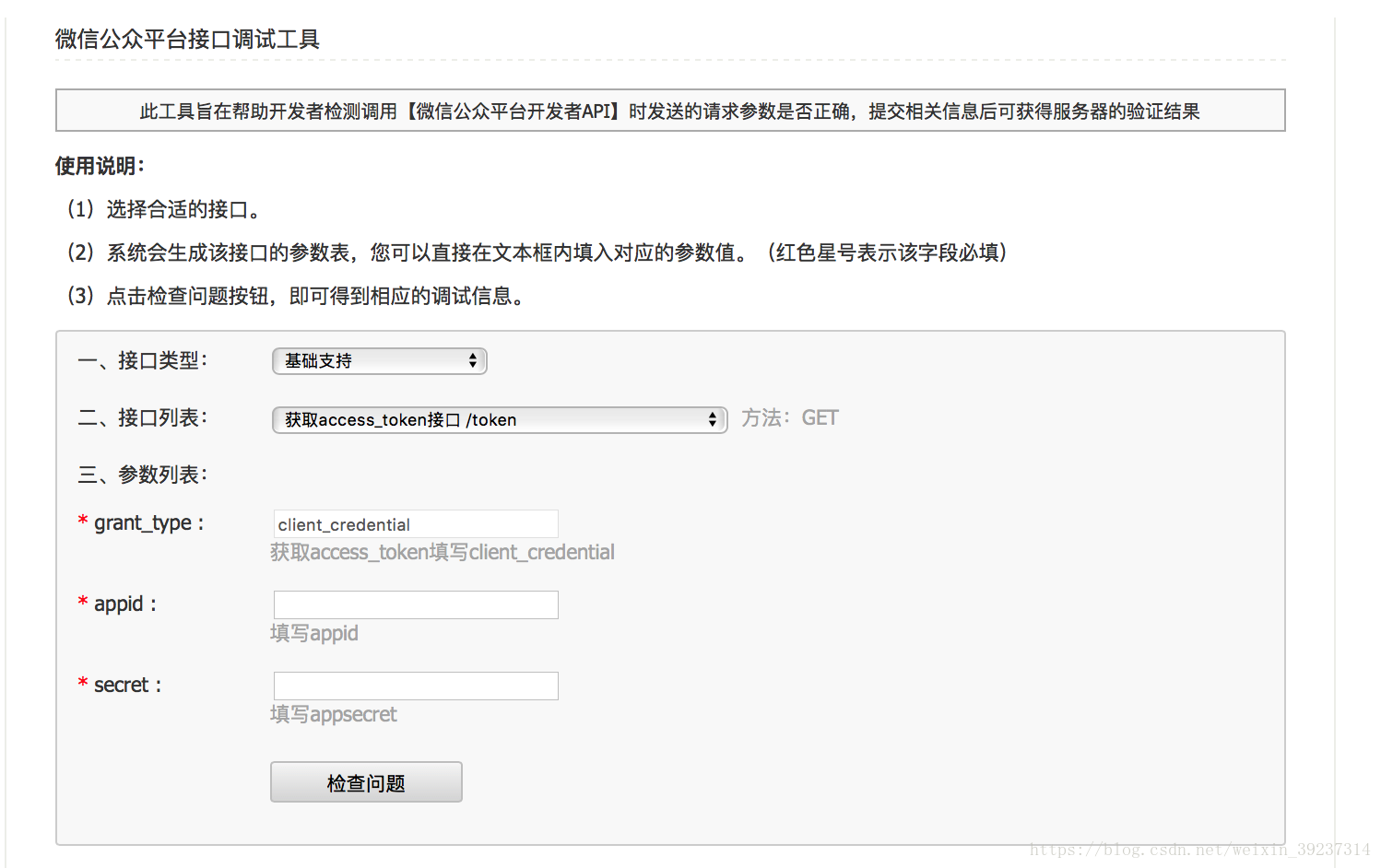This screenshot has width=1381, height=868.
Task: Click the appid field label
Action: [124, 604]
